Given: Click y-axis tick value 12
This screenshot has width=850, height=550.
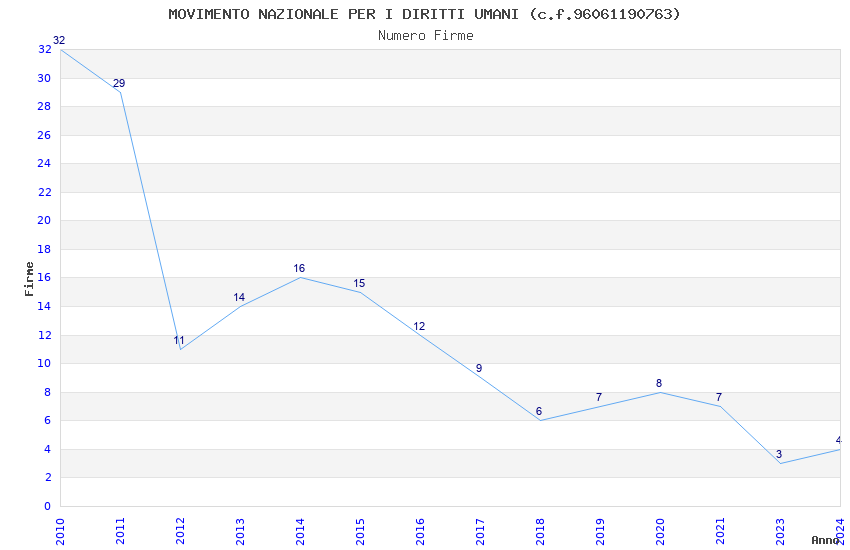Looking at the screenshot, I should pyautogui.click(x=44, y=335).
